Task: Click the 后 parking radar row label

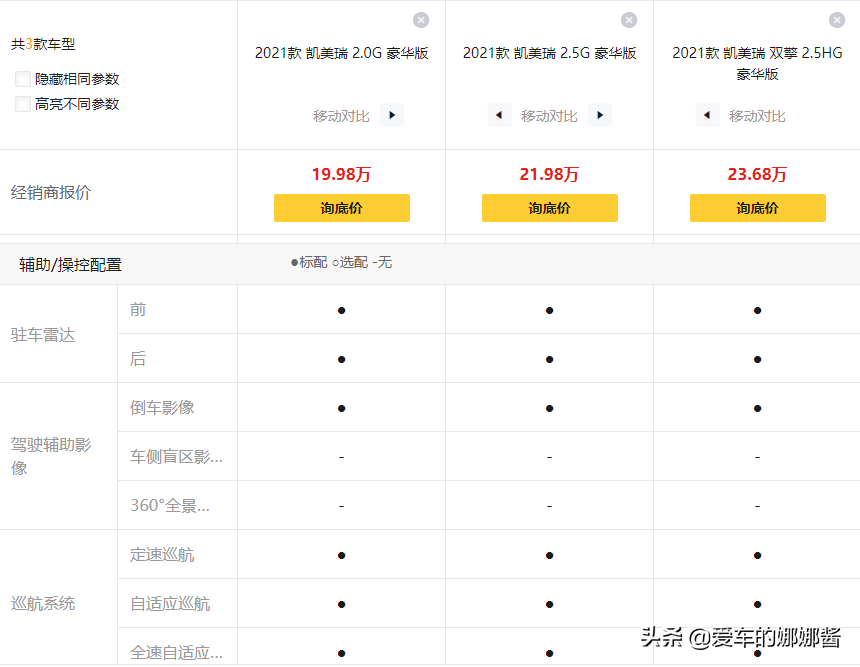Action: [x=138, y=359]
